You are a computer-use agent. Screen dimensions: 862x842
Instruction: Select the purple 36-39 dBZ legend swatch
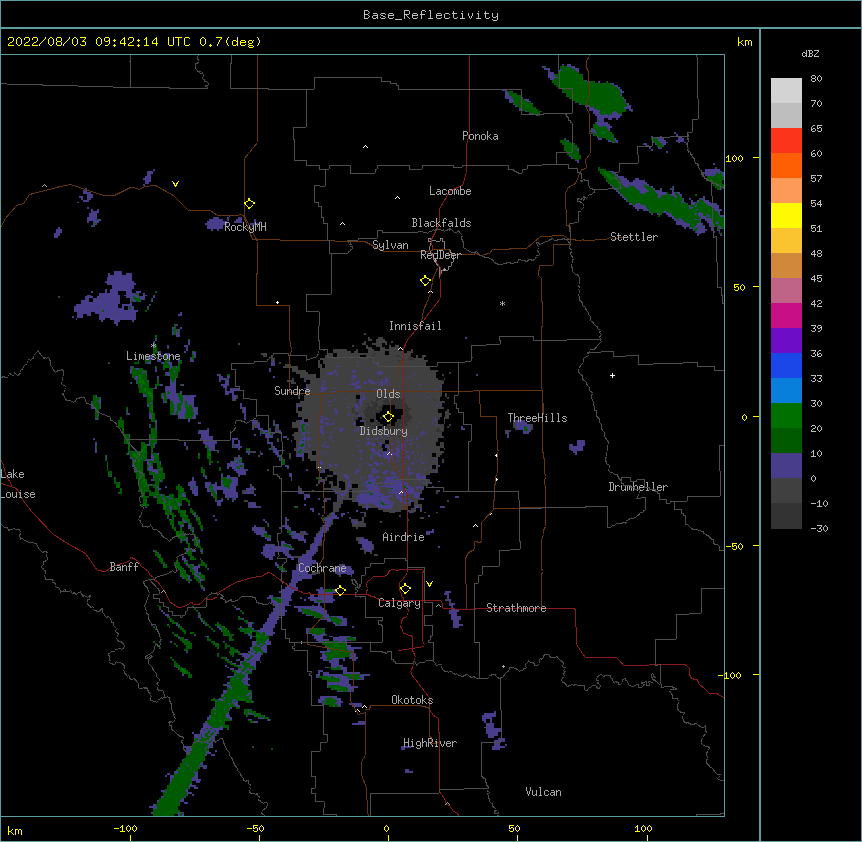[786, 341]
